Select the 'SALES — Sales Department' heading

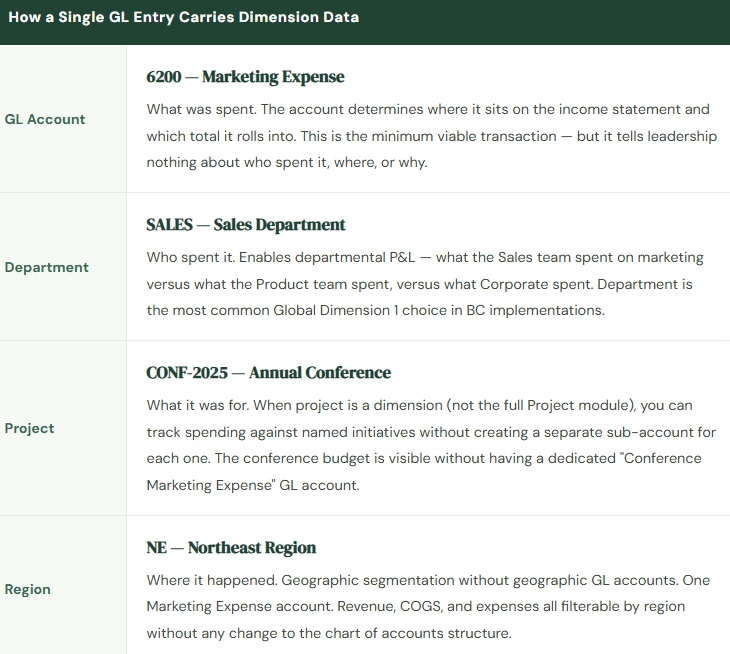pos(246,225)
